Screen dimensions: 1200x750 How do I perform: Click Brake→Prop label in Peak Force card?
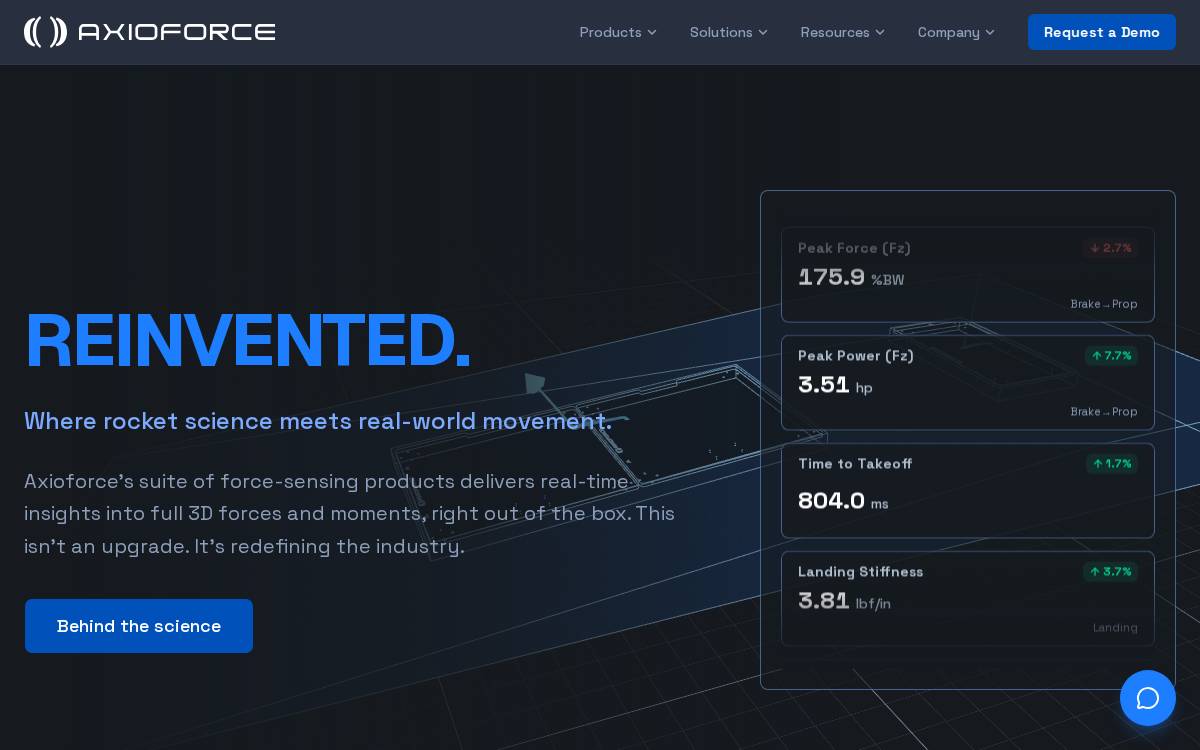[1104, 304]
